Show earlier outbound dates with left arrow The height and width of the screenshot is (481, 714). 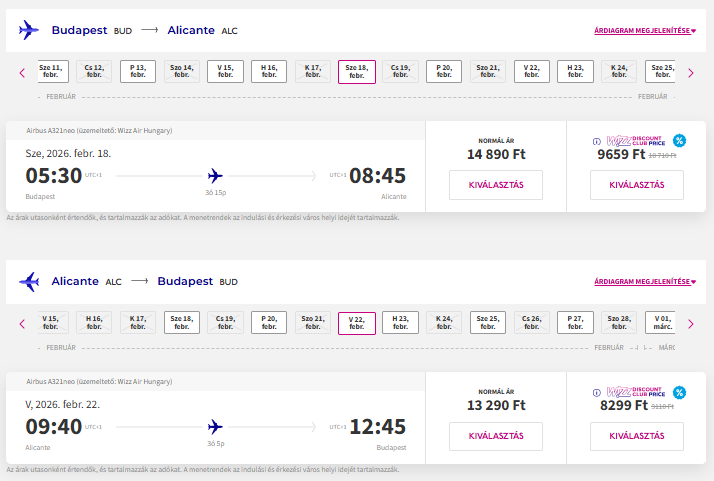tap(22, 72)
